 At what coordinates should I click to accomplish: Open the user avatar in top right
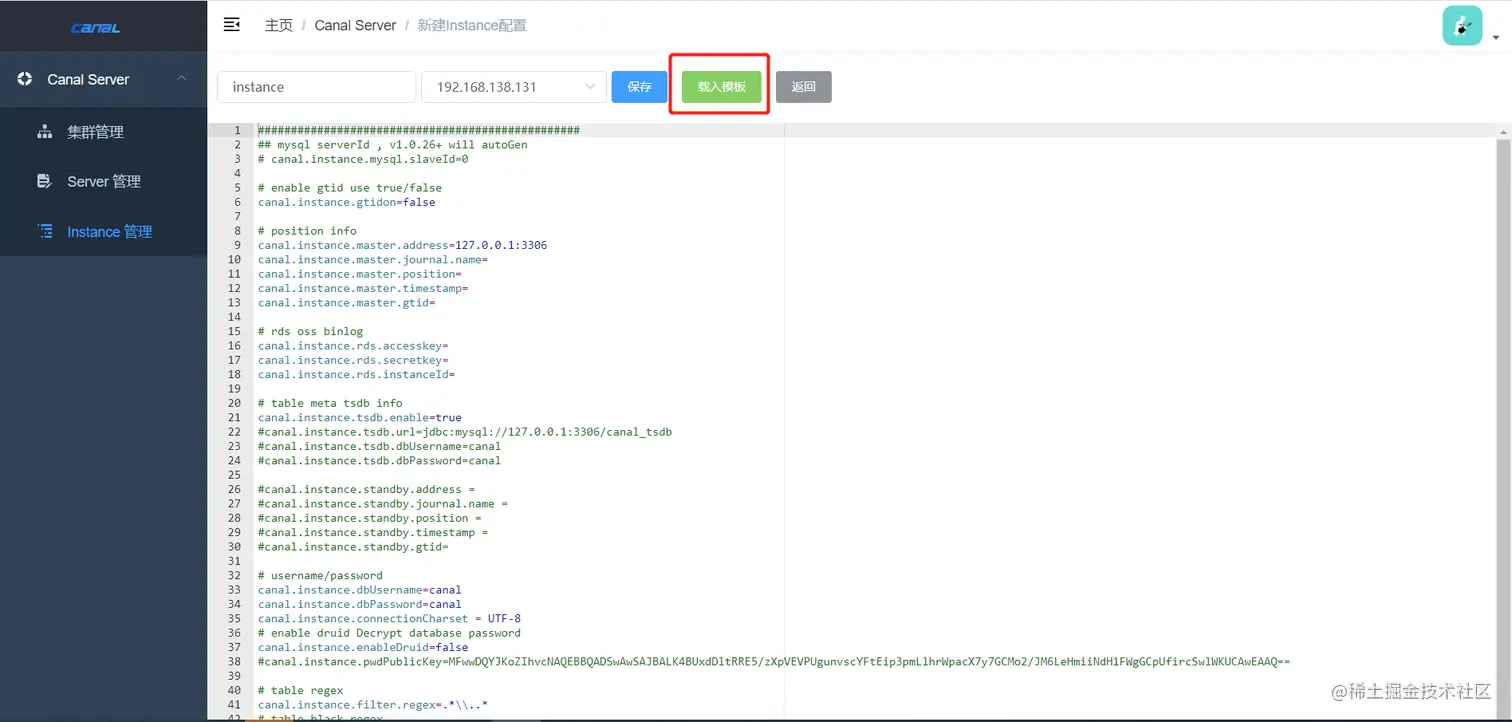click(x=1462, y=26)
